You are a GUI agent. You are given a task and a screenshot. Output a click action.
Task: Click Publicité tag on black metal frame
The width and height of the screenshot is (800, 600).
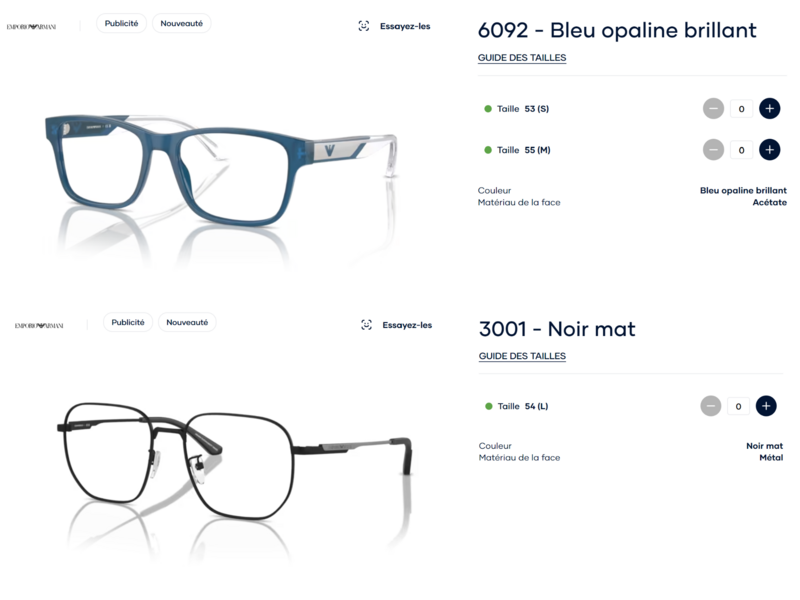128,322
